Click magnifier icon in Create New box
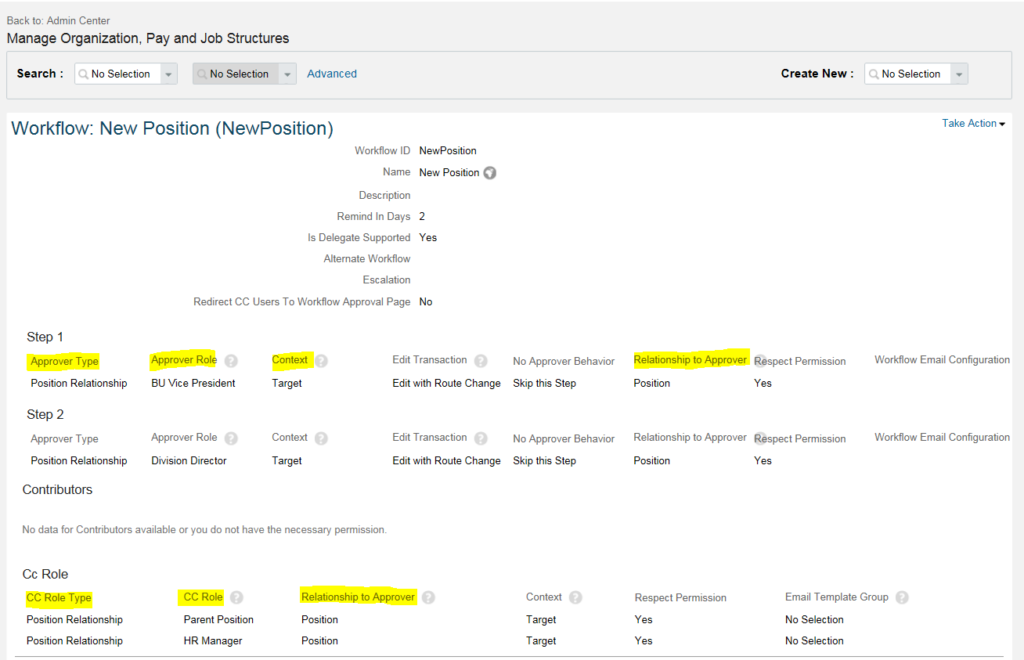This screenshot has width=1024, height=660. pyautogui.click(x=873, y=74)
